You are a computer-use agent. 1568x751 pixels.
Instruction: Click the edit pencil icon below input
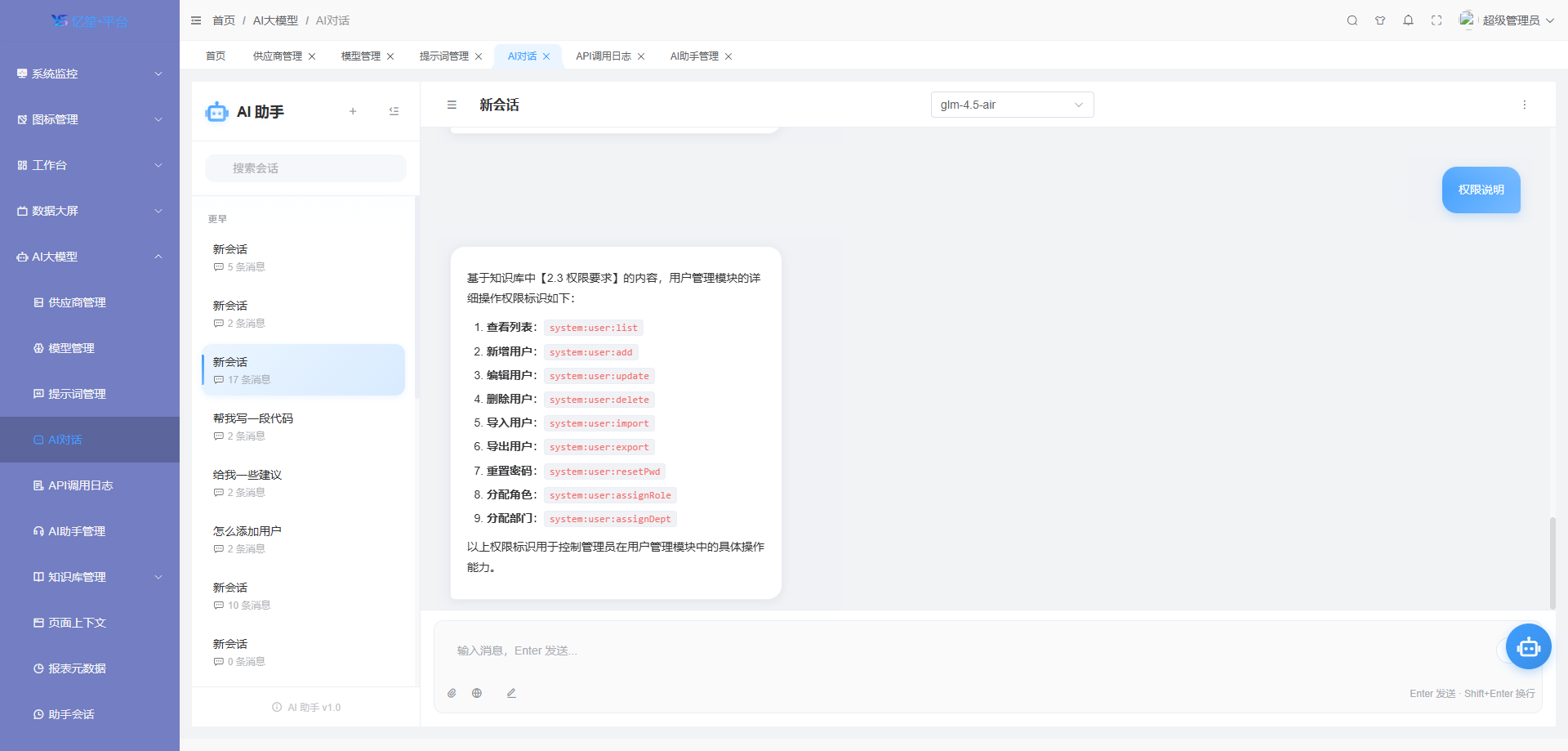511,693
